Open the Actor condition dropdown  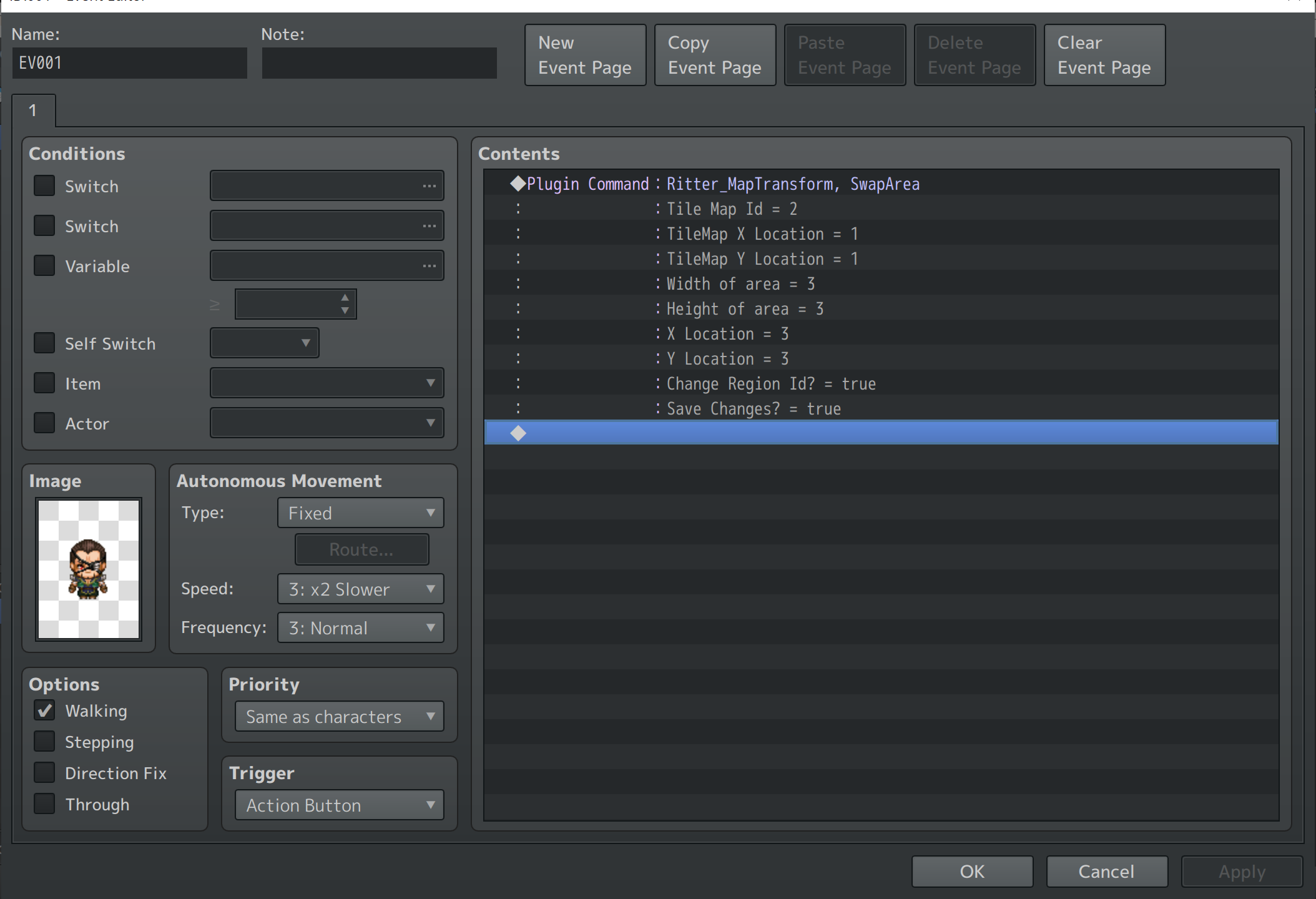tap(327, 423)
